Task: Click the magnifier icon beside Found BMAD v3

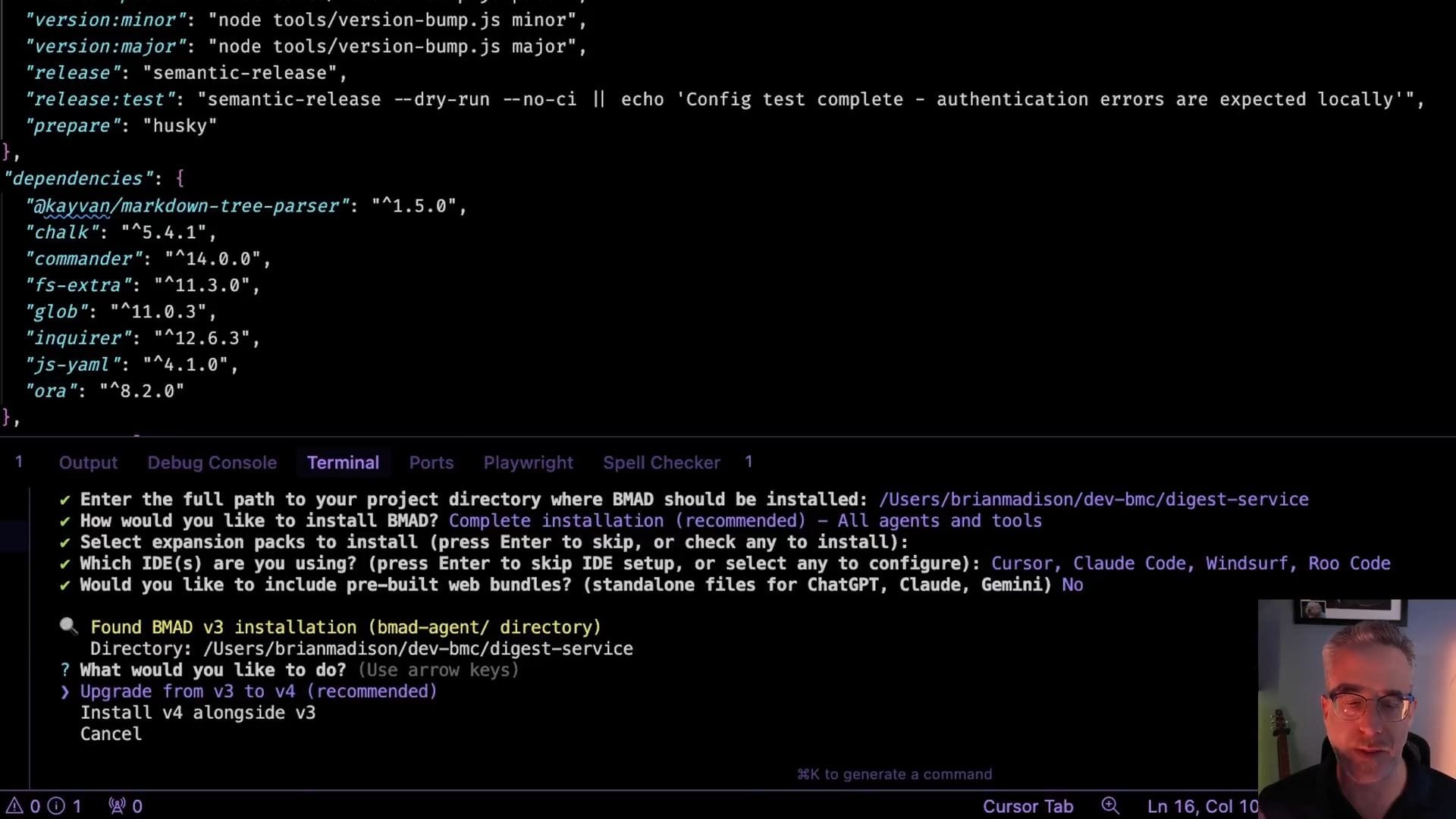Action: [x=68, y=626]
